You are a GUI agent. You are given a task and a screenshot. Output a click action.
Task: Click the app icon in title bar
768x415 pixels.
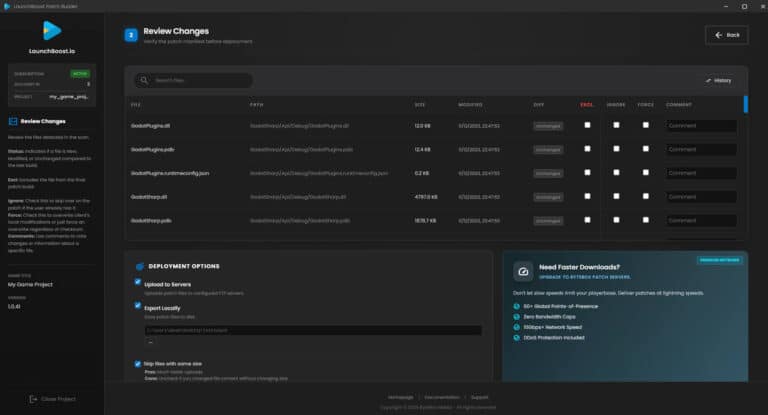7,6
